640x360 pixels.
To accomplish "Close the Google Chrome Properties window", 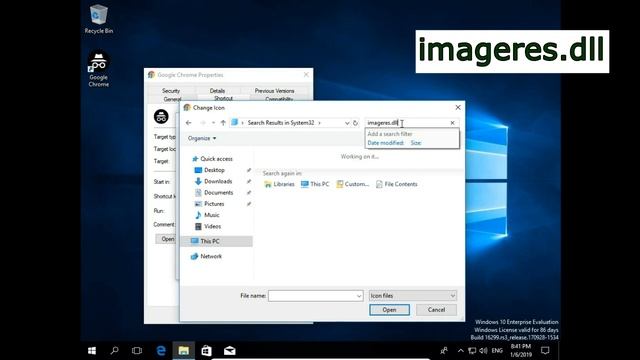I will [x=306, y=75].
